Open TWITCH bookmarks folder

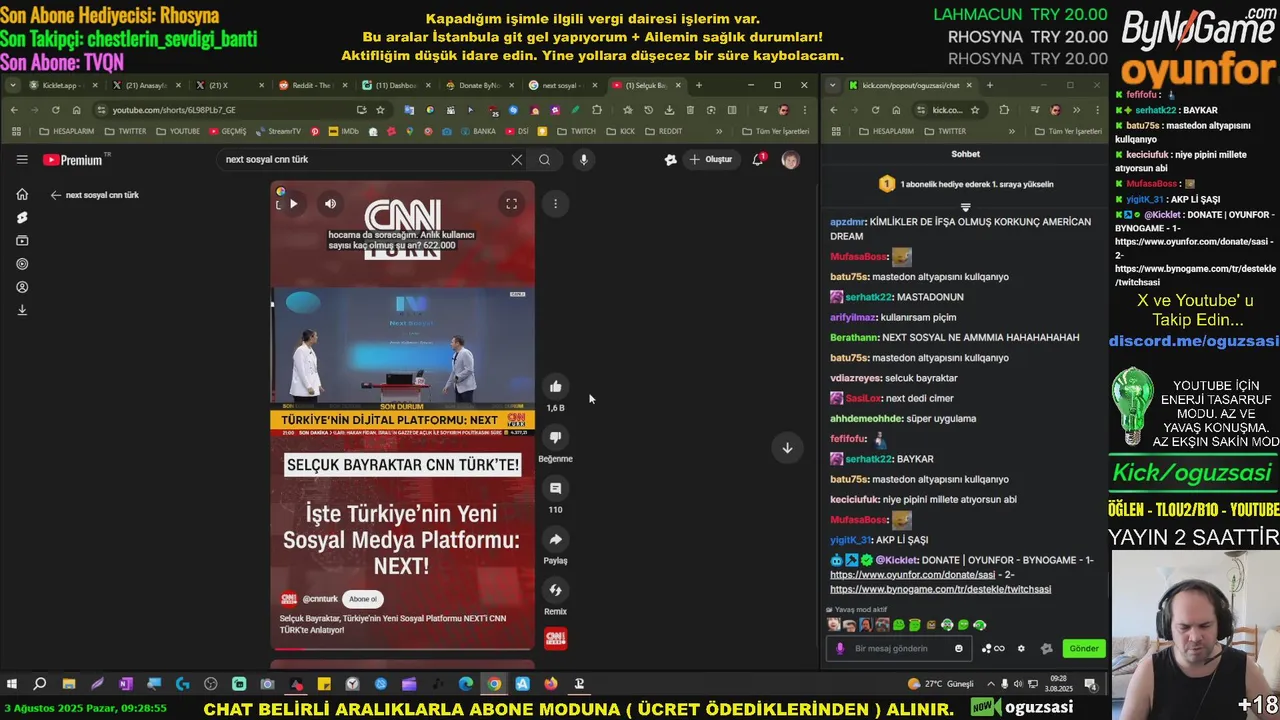click(576, 131)
